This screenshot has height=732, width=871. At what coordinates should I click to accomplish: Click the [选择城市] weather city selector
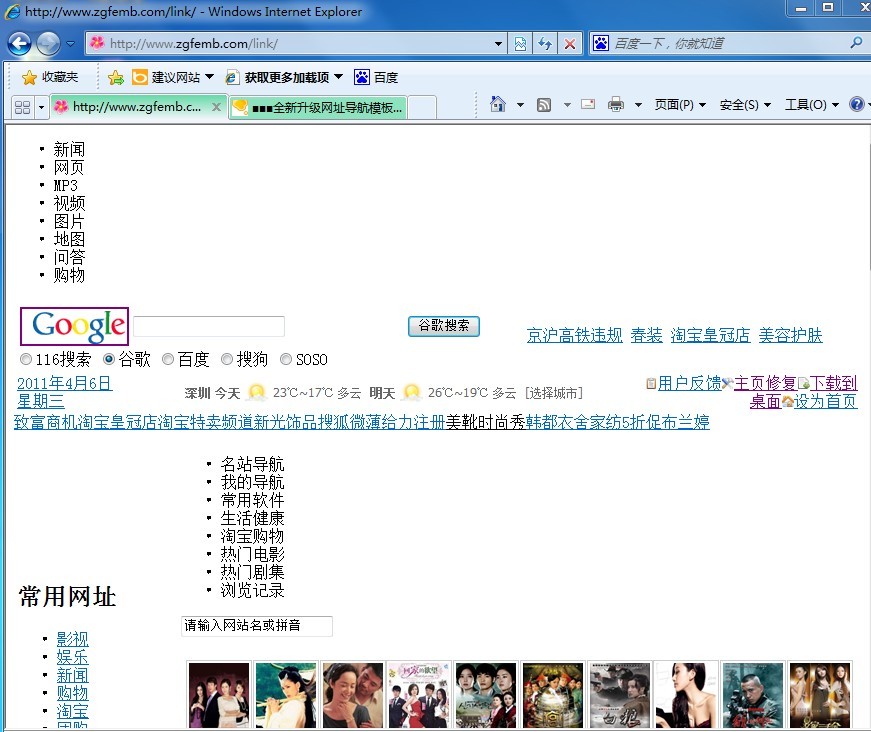tap(554, 393)
